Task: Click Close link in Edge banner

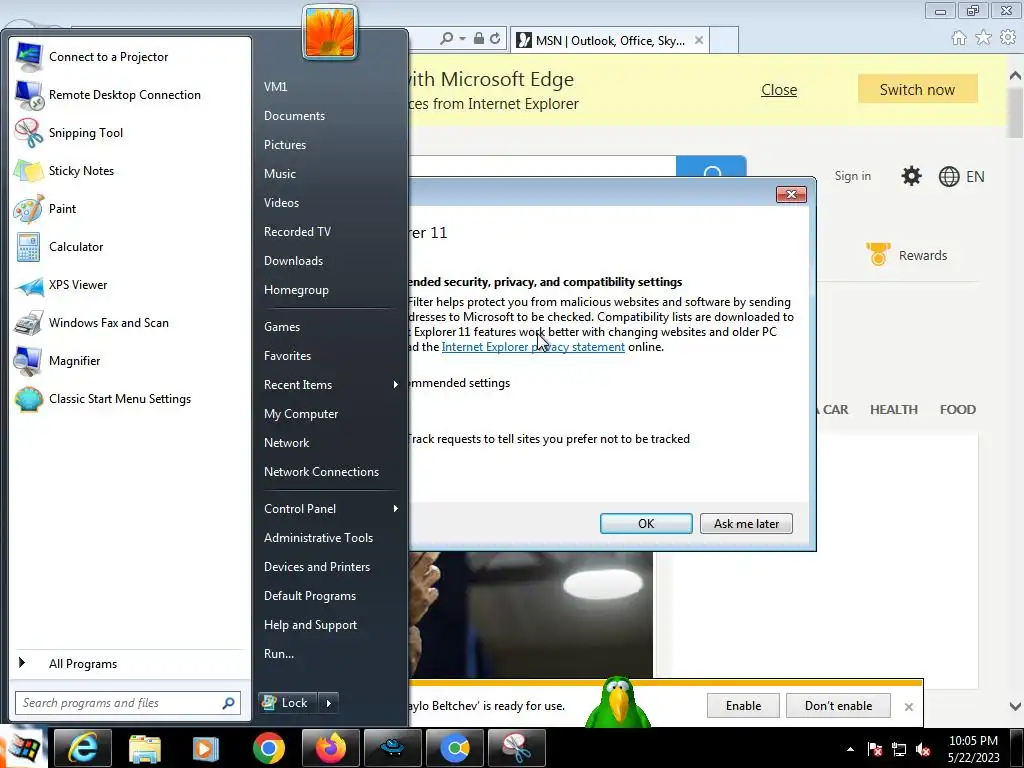Action: [778, 89]
